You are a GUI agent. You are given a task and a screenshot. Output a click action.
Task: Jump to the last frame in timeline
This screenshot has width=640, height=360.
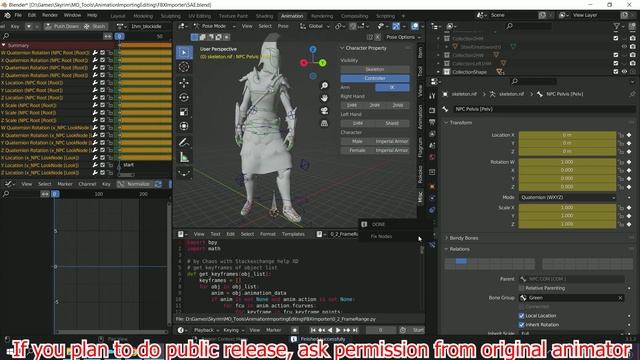(x=355, y=330)
